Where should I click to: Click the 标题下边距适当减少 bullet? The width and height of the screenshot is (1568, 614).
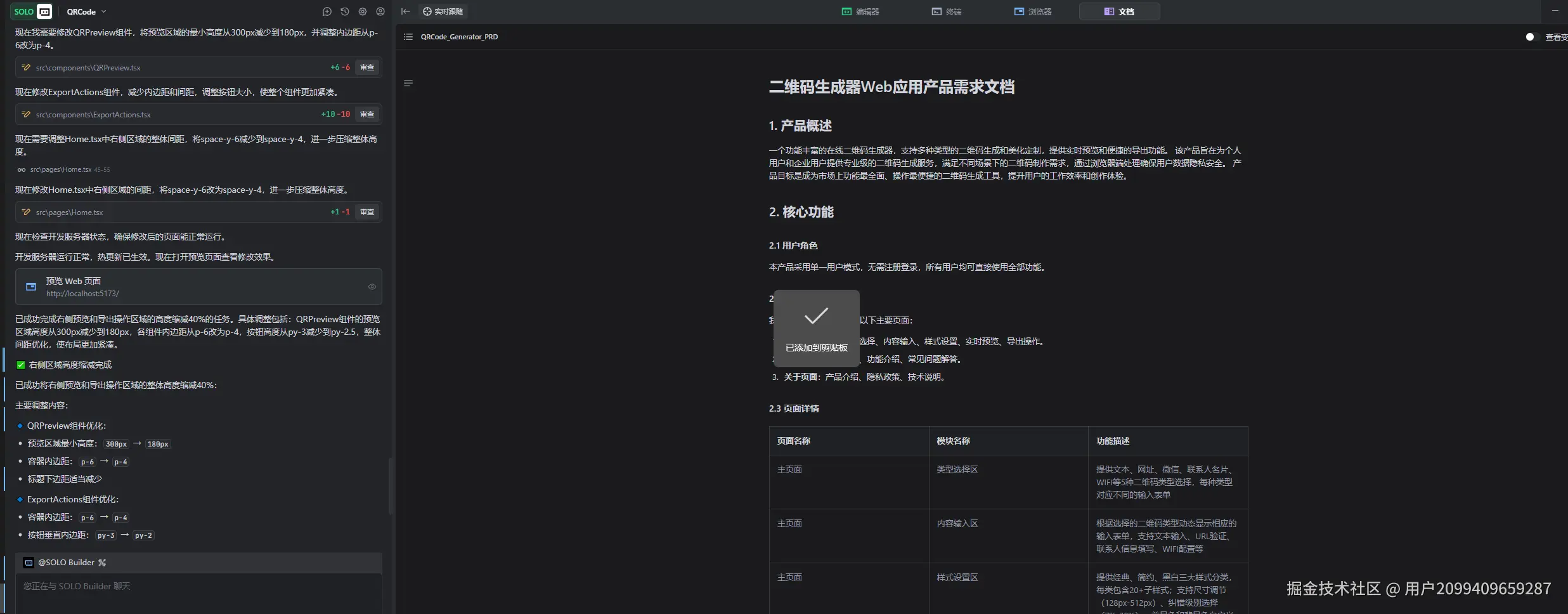(65, 479)
